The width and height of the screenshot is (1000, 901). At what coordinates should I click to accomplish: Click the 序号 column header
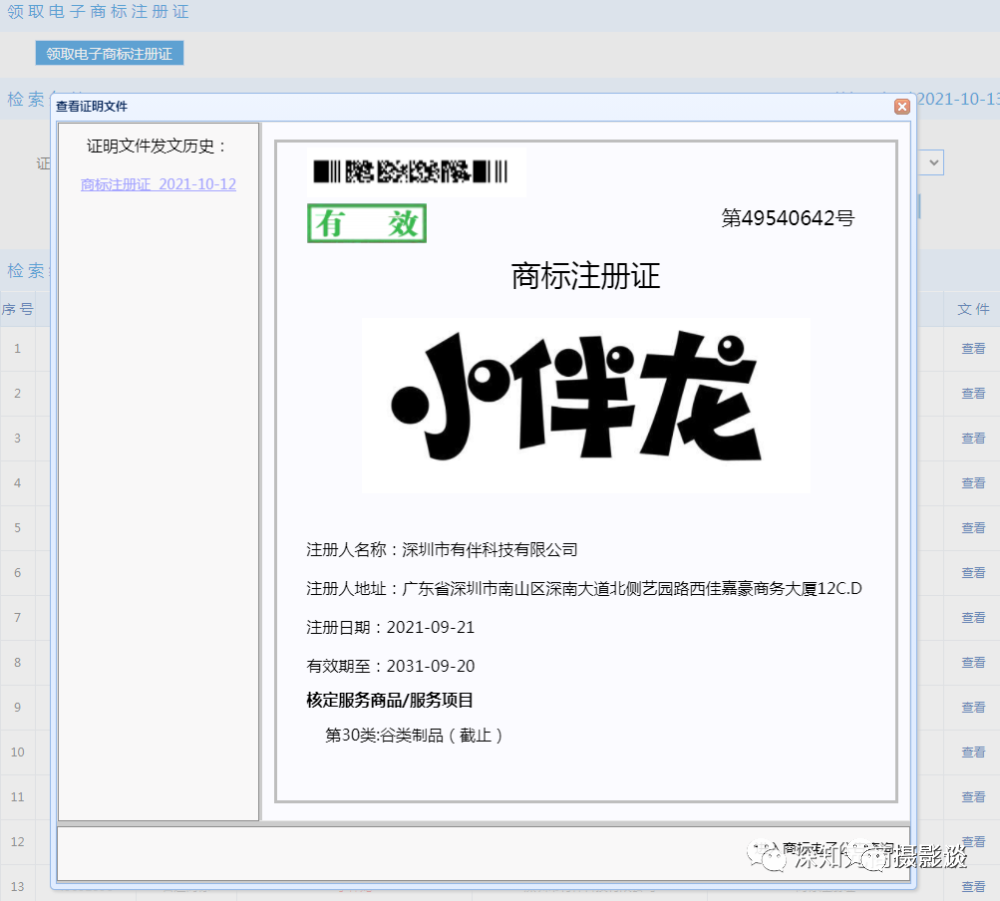pos(17,309)
